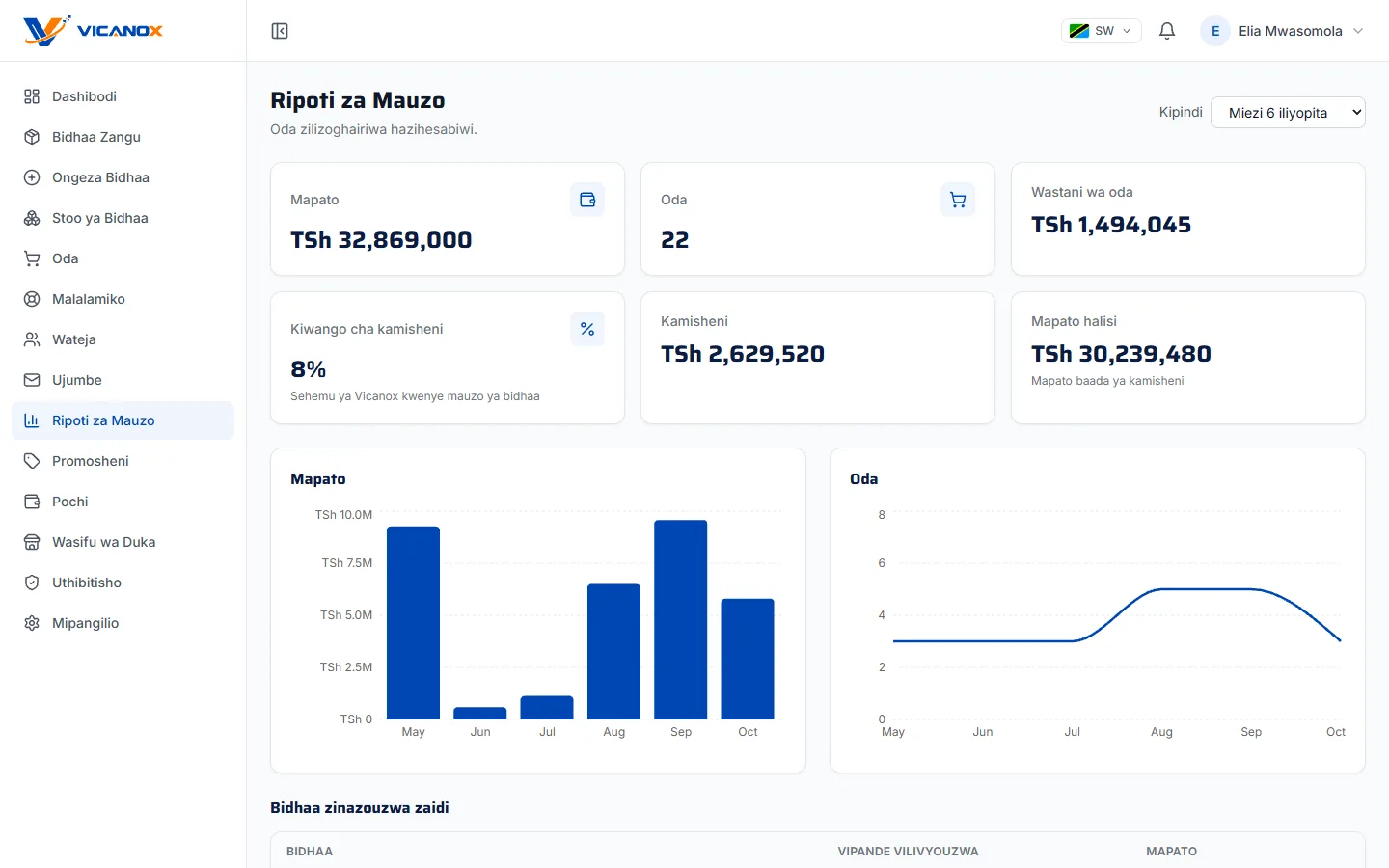
Task: Click the Tanzania flag icon
Action: click(1079, 31)
